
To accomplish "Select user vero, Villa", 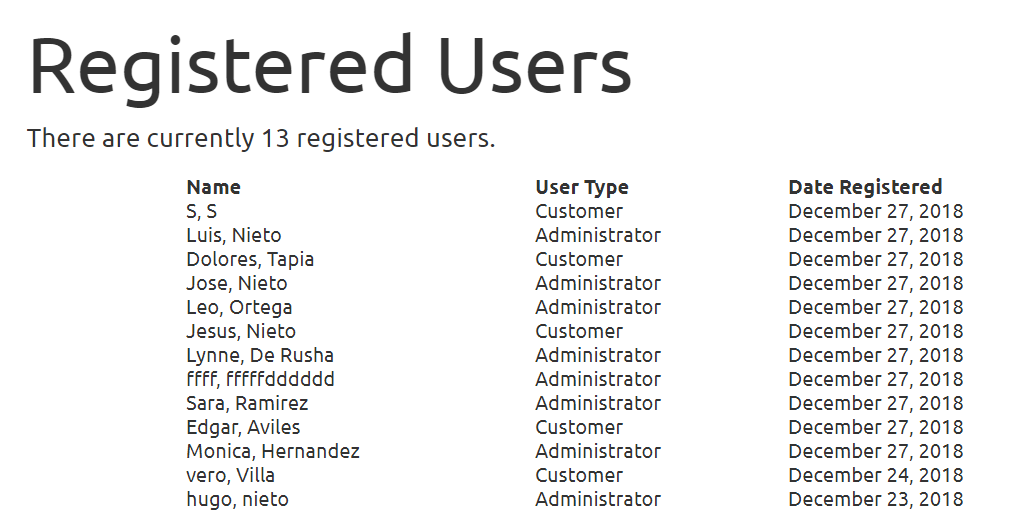I will (x=231, y=475).
